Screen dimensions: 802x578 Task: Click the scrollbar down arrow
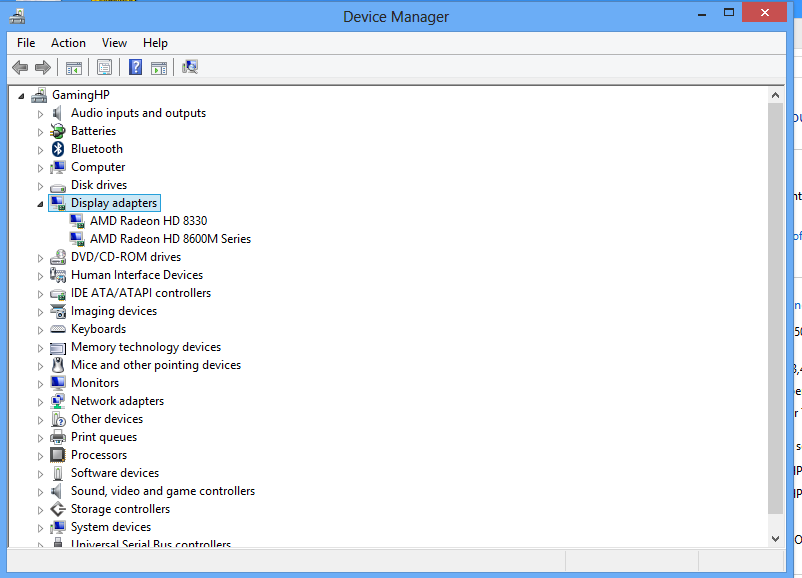pos(776,538)
